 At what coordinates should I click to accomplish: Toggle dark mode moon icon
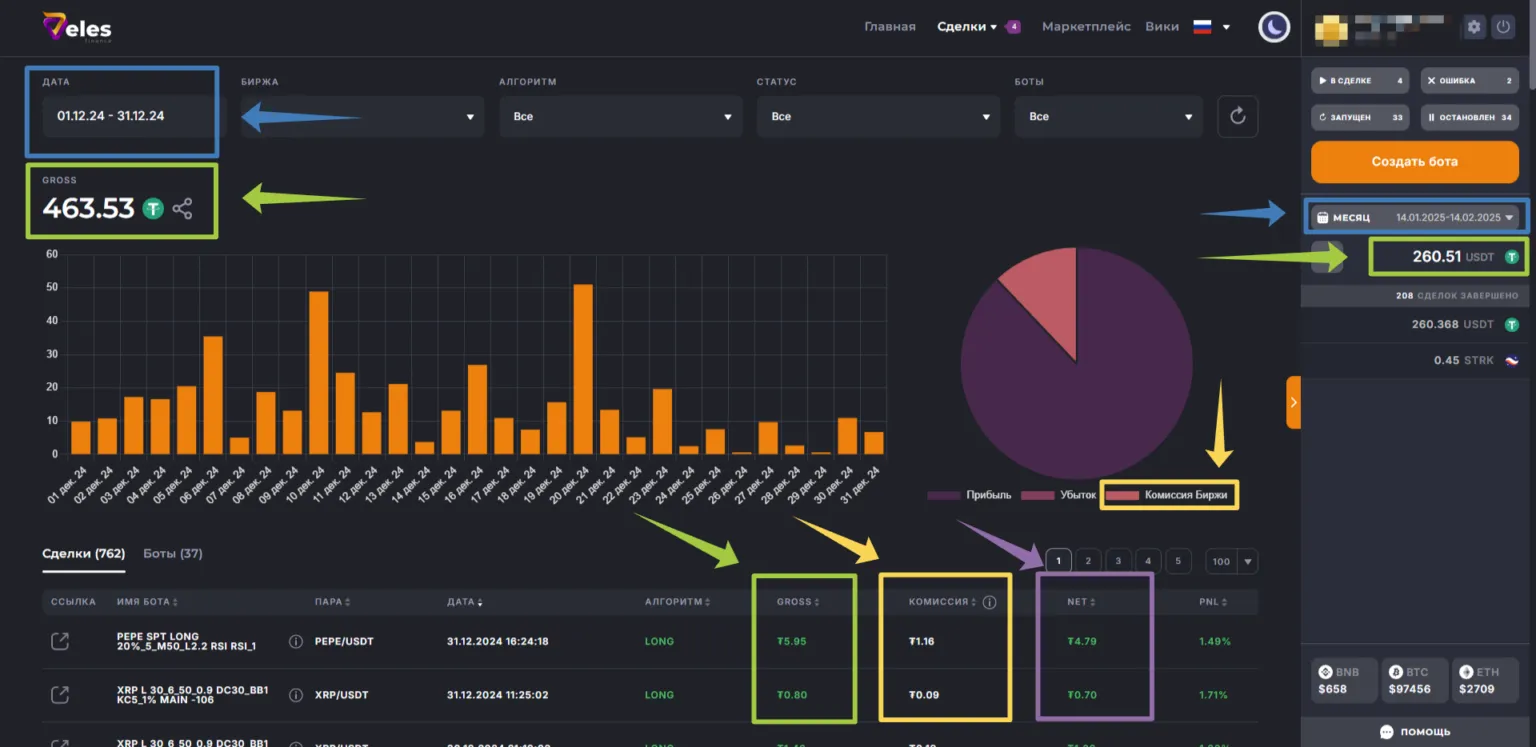[x=1274, y=27]
